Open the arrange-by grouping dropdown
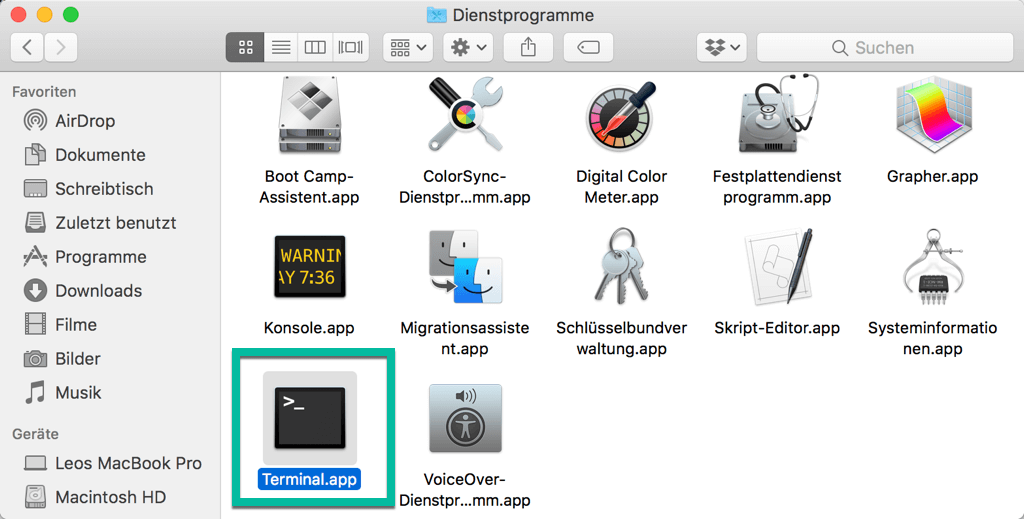The image size is (1024, 519). [408, 47]
